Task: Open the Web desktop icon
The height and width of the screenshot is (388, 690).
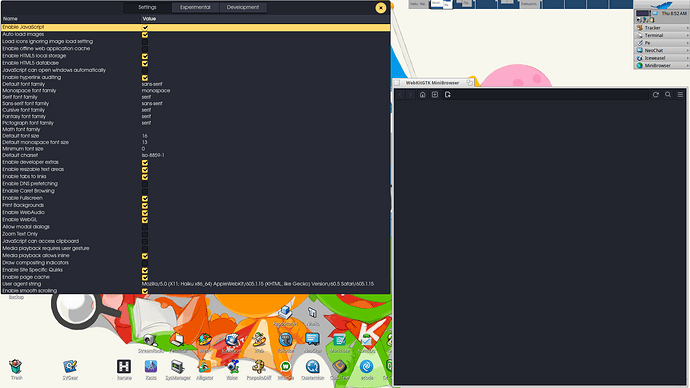Action: click(259, 343)
